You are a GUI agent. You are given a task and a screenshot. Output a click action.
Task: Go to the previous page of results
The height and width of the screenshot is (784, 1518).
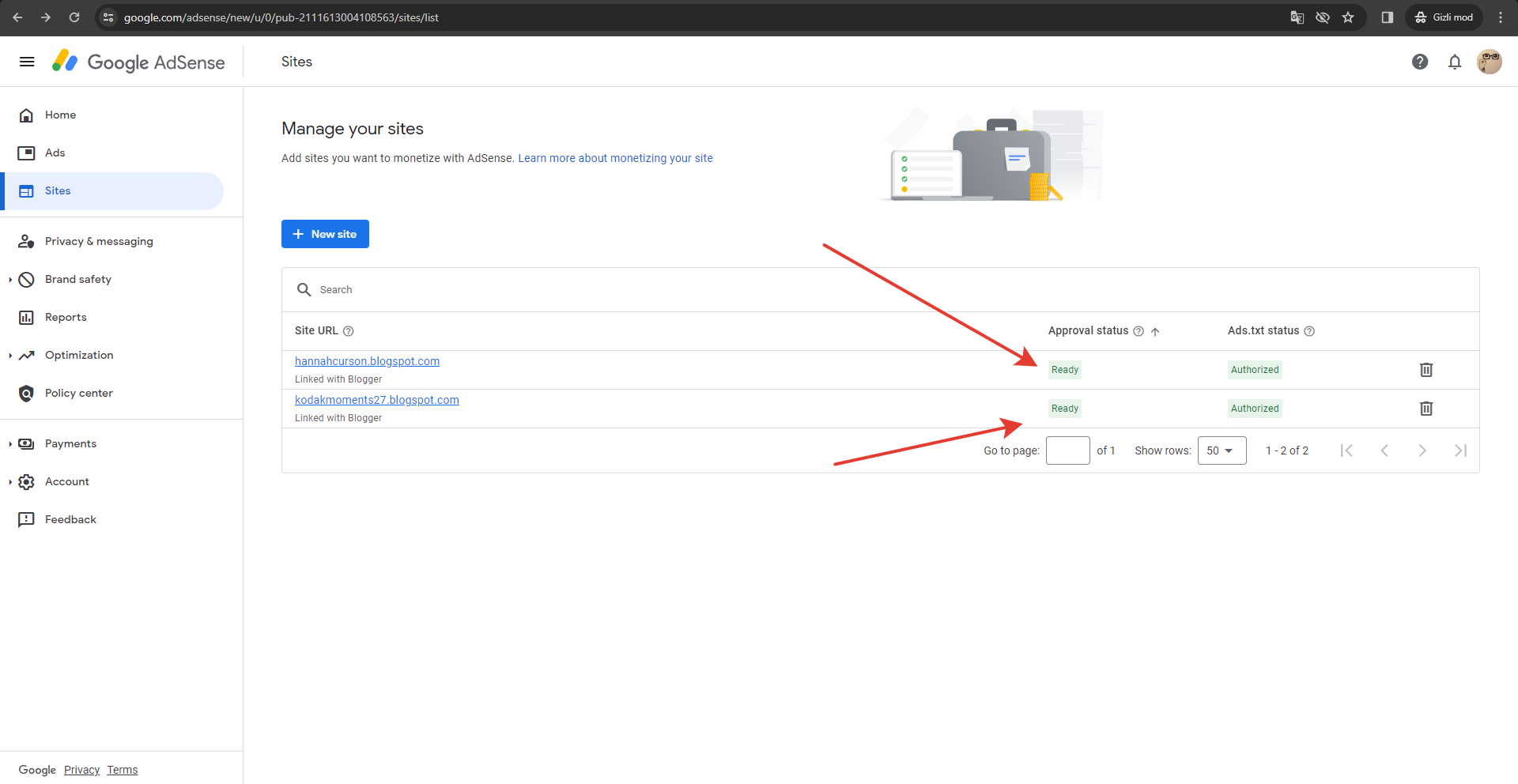1384,450
